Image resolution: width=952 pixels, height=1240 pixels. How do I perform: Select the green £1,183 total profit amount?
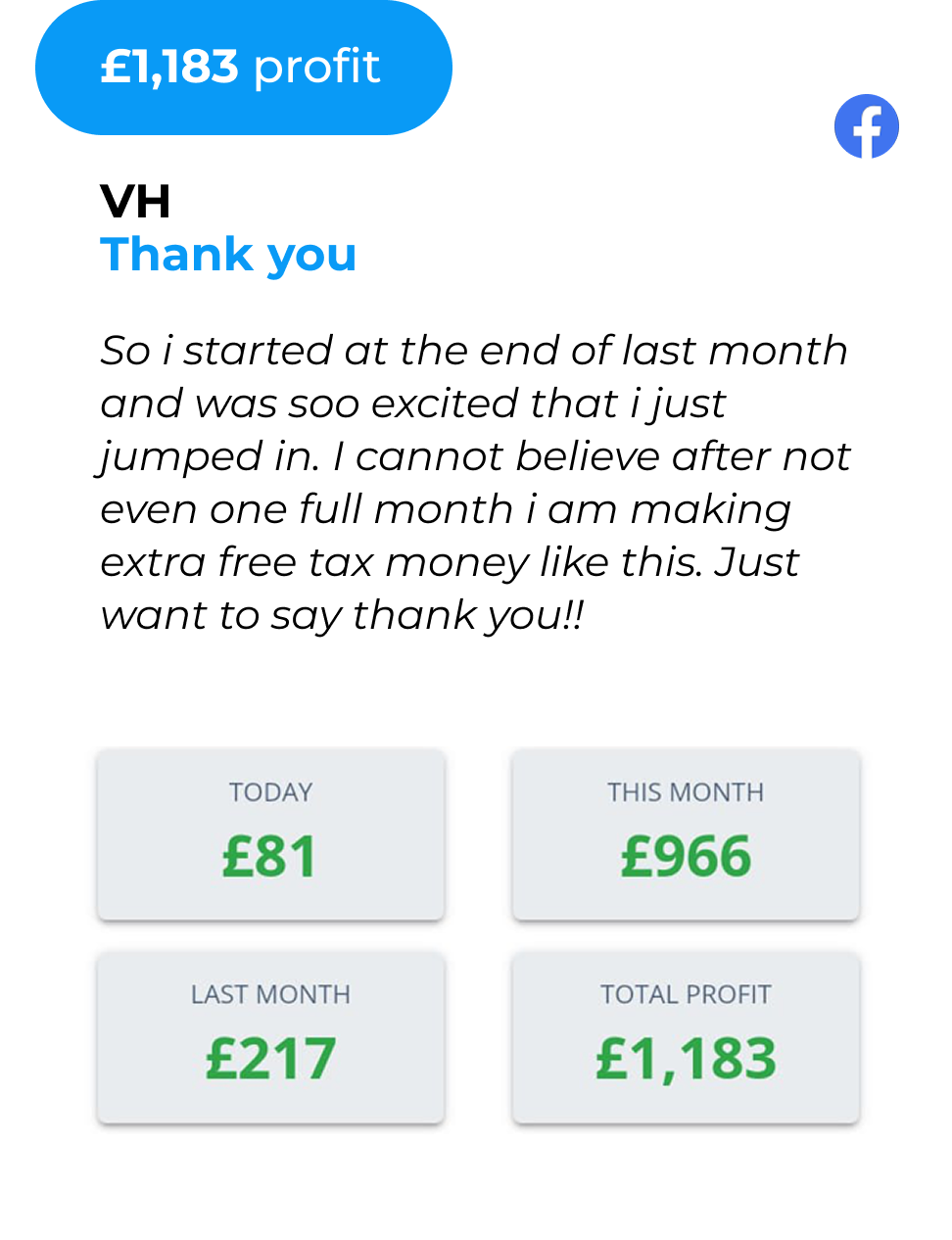[686, 1059]
